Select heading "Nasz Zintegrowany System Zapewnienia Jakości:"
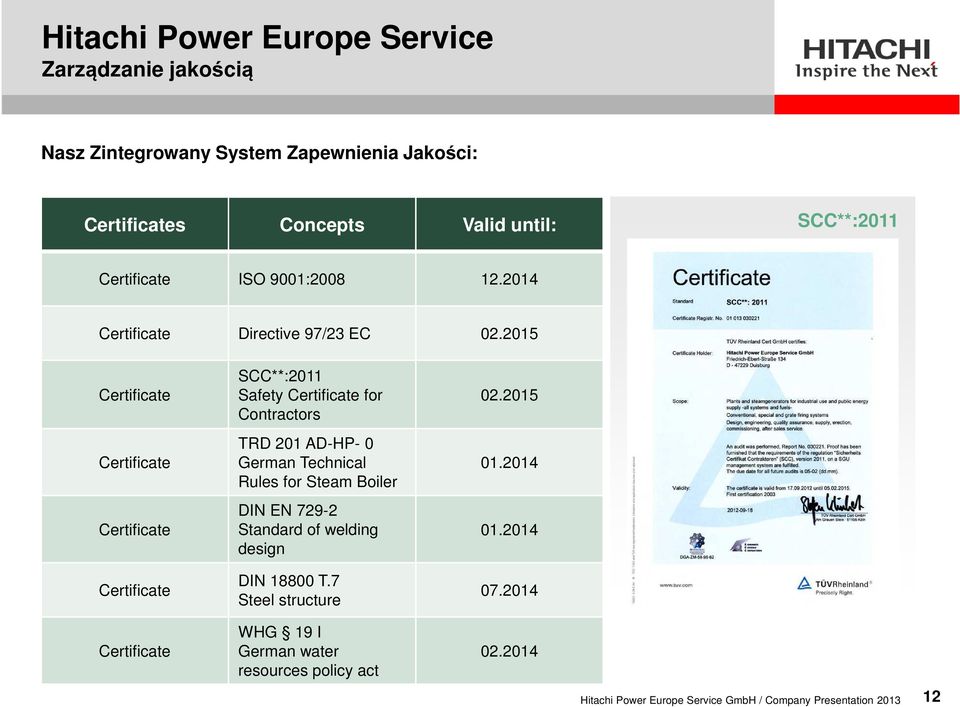The height and width of the screenshot is (707, 960). (x=259, y=152)
